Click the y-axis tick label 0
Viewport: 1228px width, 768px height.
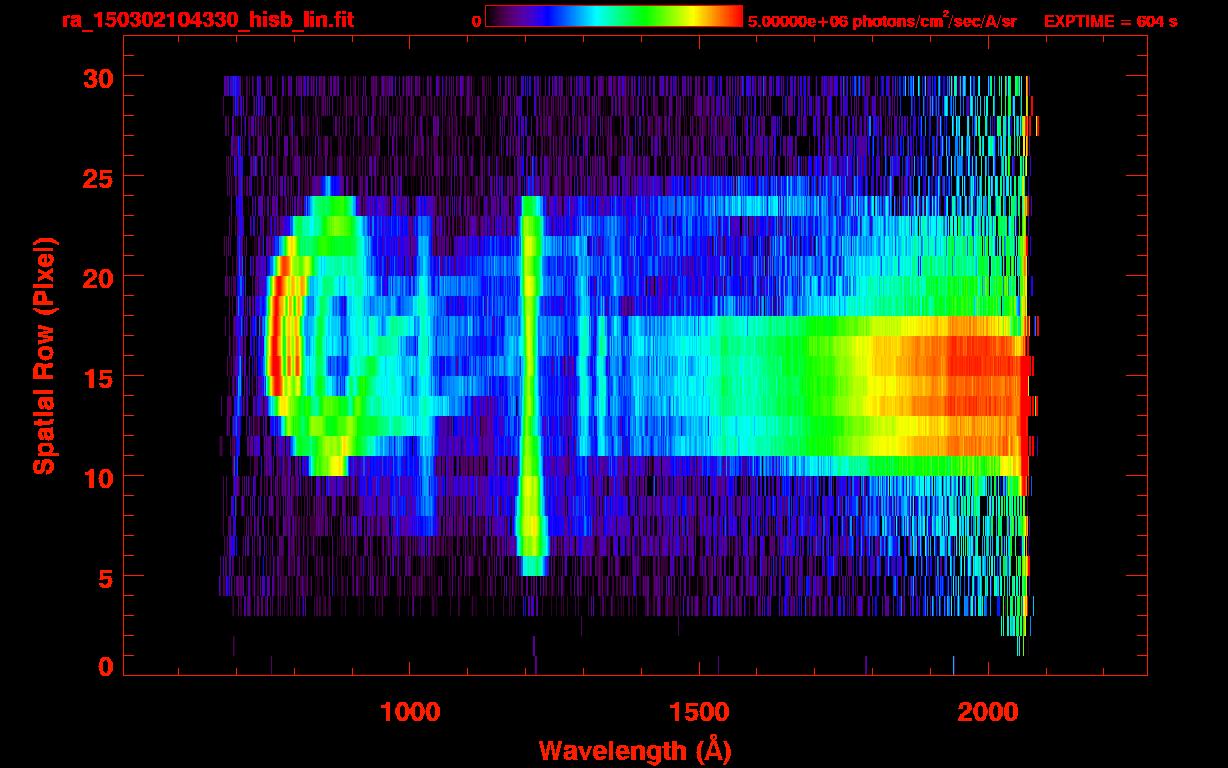click(107, 667)
